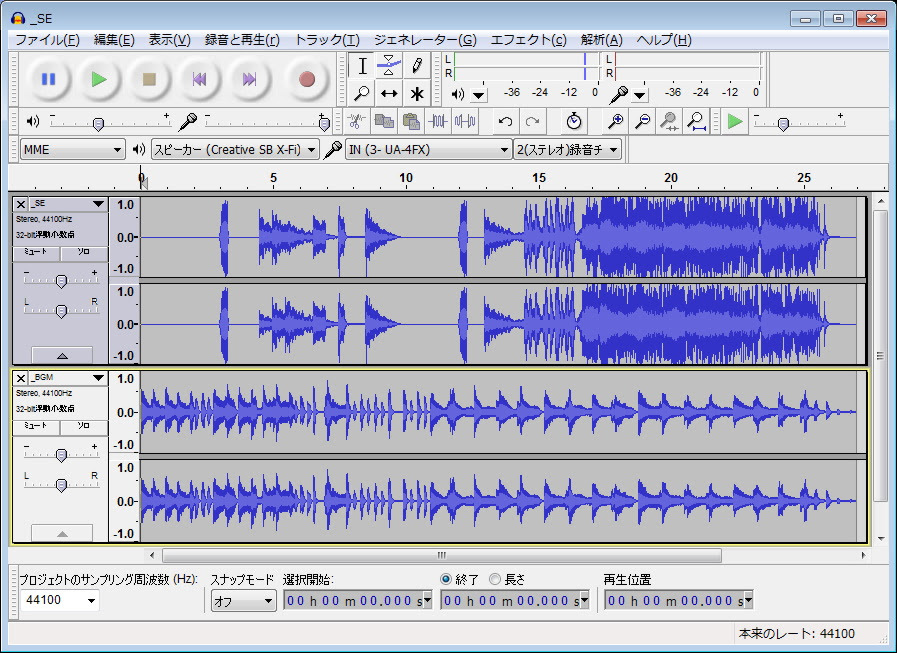The width and height of the screenshot is (897, 653).
Task: Select the 終了 (end) radio button
Action: [x=446, y=579]
